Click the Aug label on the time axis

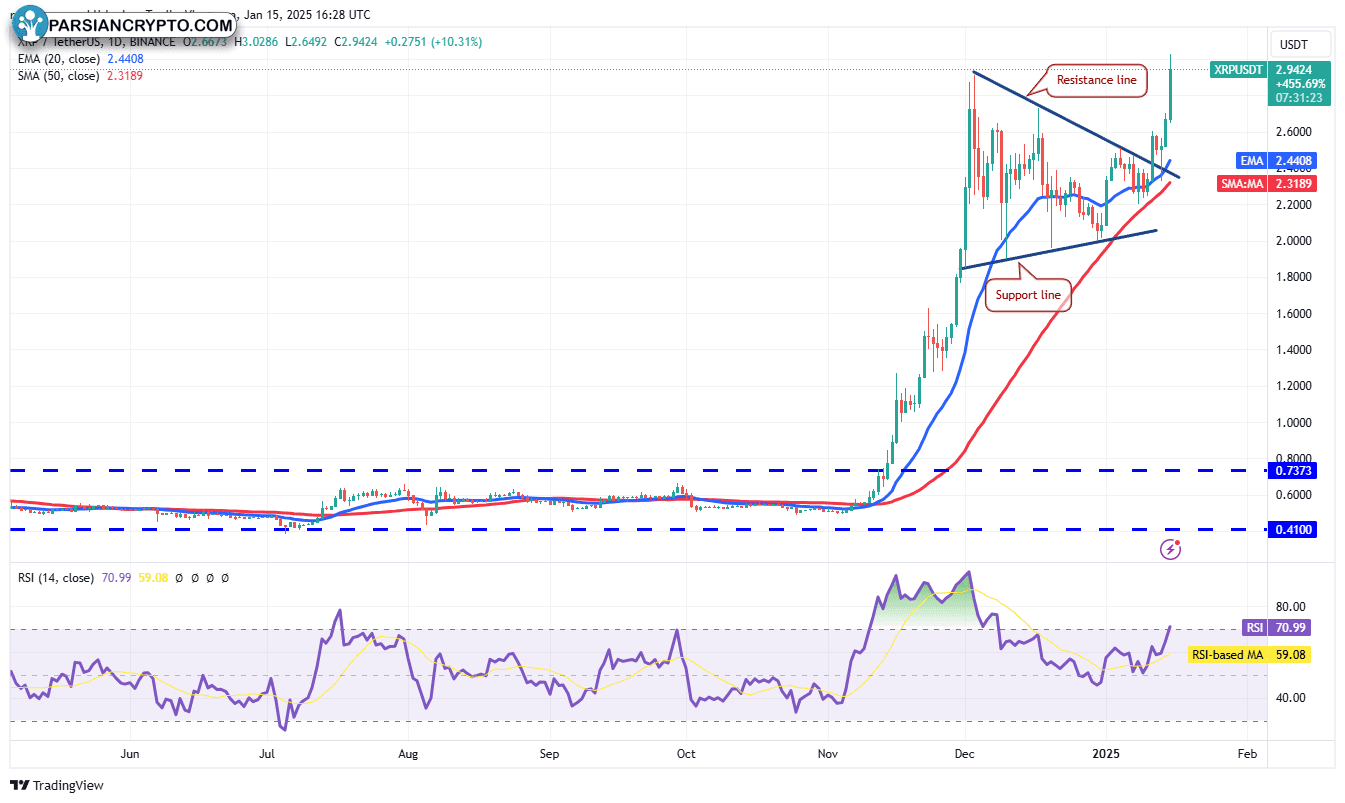tap(406, 752)
